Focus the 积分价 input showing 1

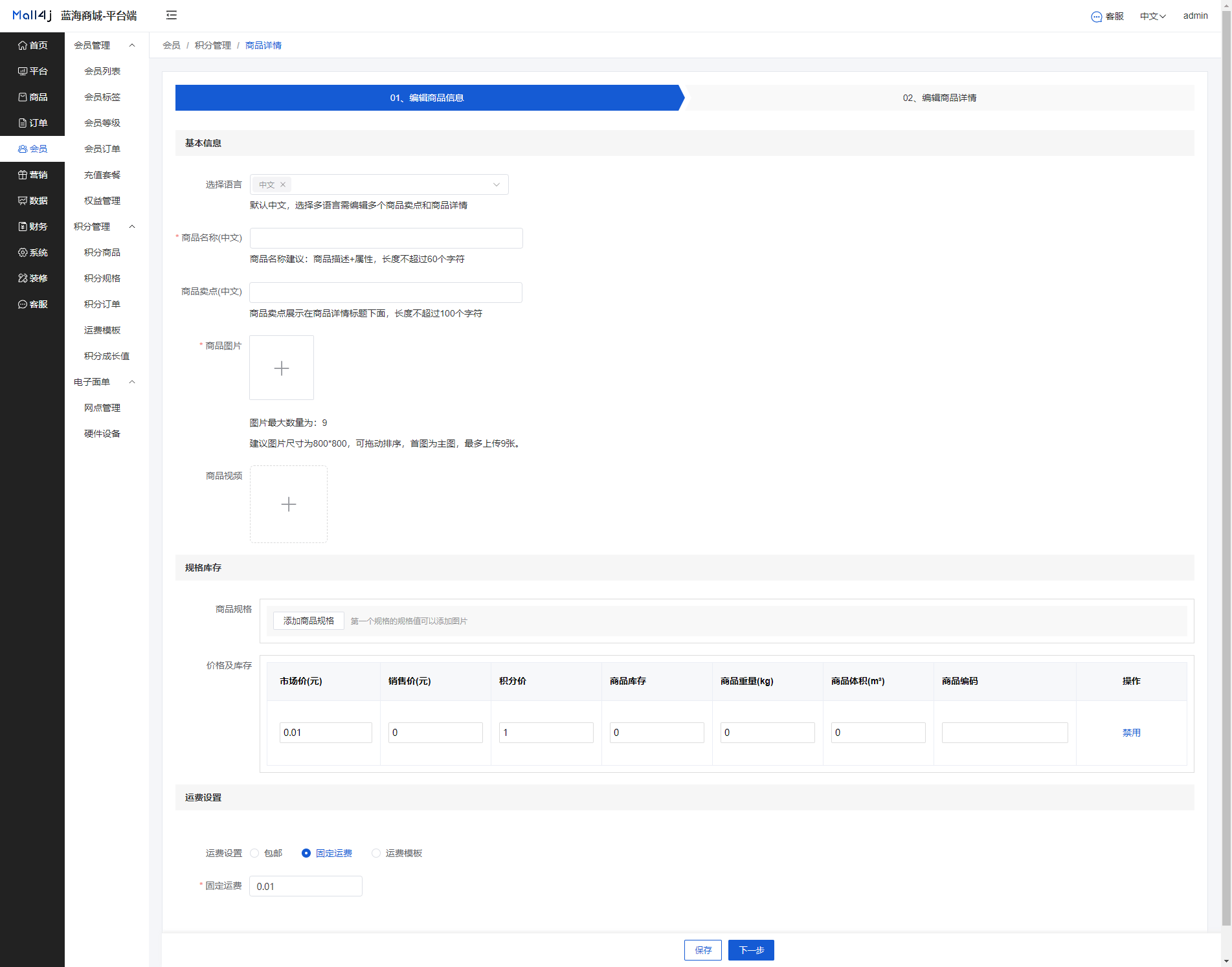(x=546, y=733)
